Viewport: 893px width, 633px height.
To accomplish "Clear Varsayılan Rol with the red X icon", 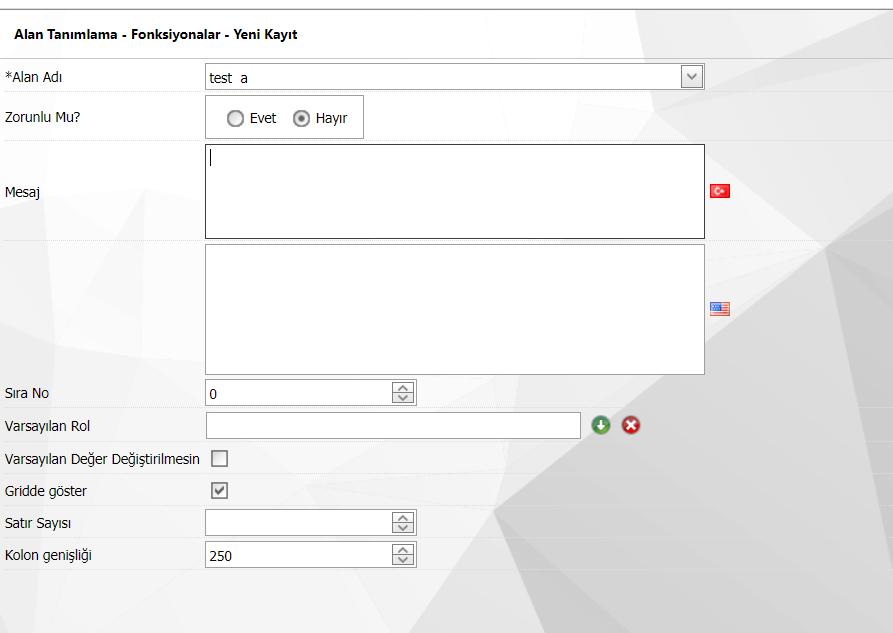I will (x=630, y=425).
